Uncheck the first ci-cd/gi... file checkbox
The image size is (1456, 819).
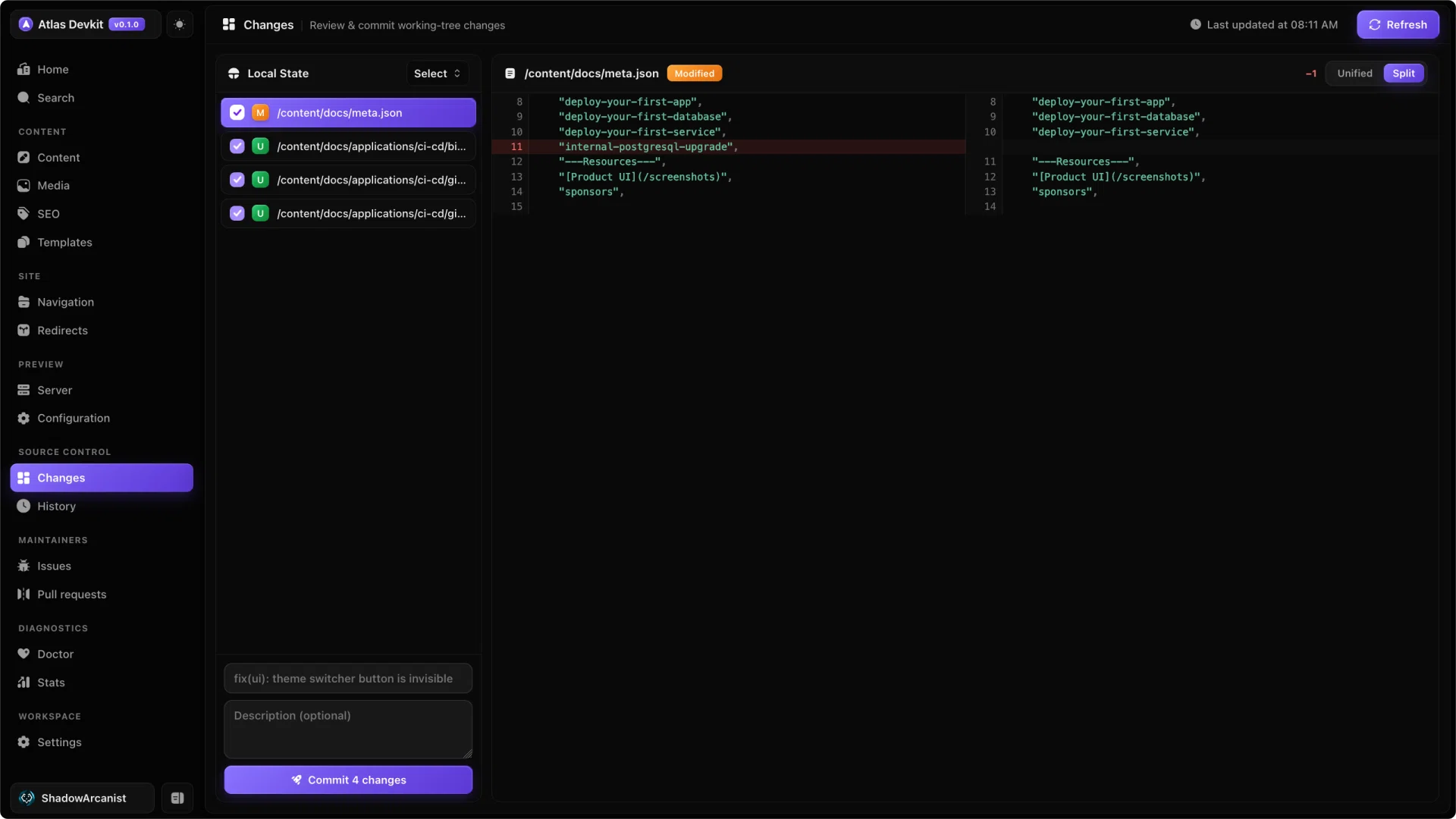point(237,180)
